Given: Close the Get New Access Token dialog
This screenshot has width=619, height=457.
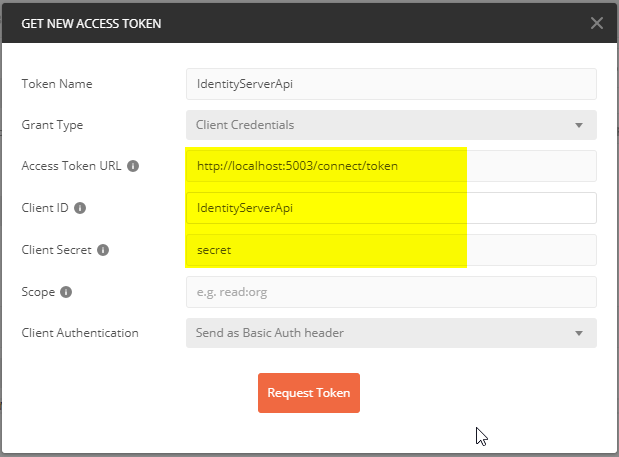Looking at the screenshot, I should 596,23.
